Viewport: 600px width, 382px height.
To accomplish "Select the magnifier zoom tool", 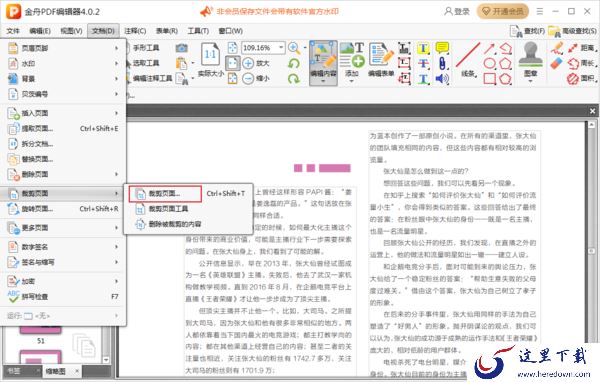I will (x=294, y=48).
